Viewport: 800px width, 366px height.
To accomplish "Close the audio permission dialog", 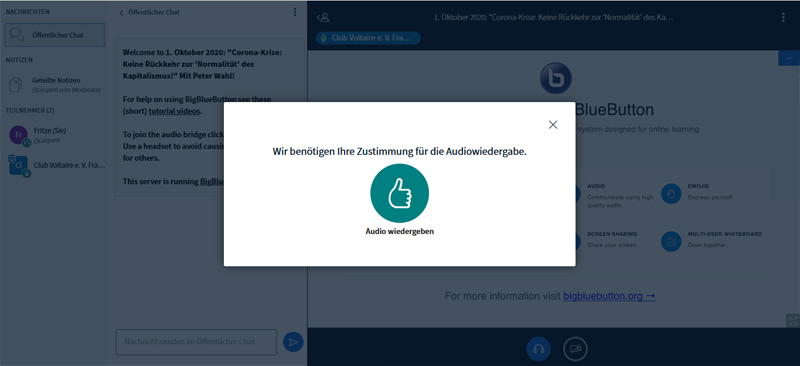I will 553,125.
